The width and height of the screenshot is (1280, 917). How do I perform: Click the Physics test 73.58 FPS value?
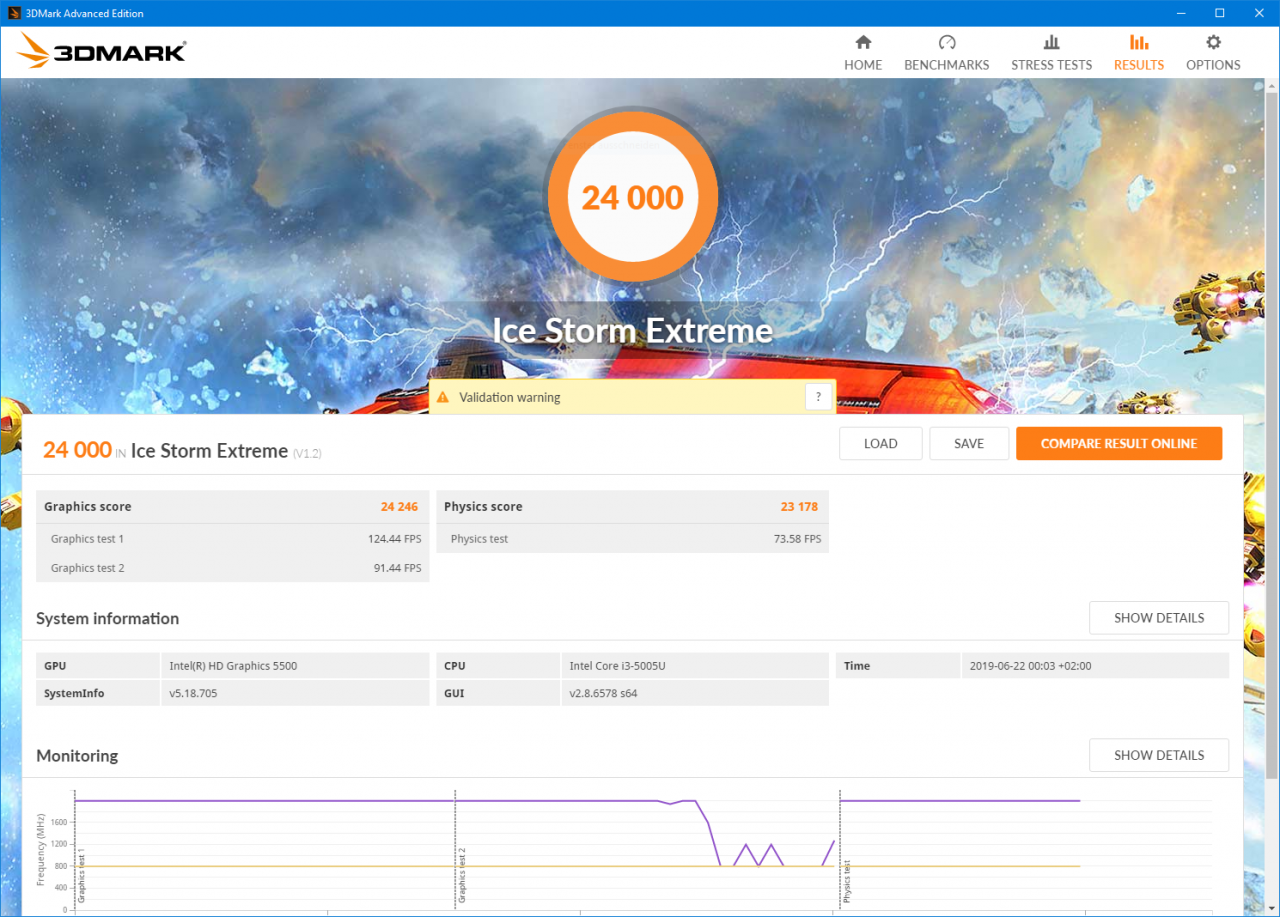(797, 539)
